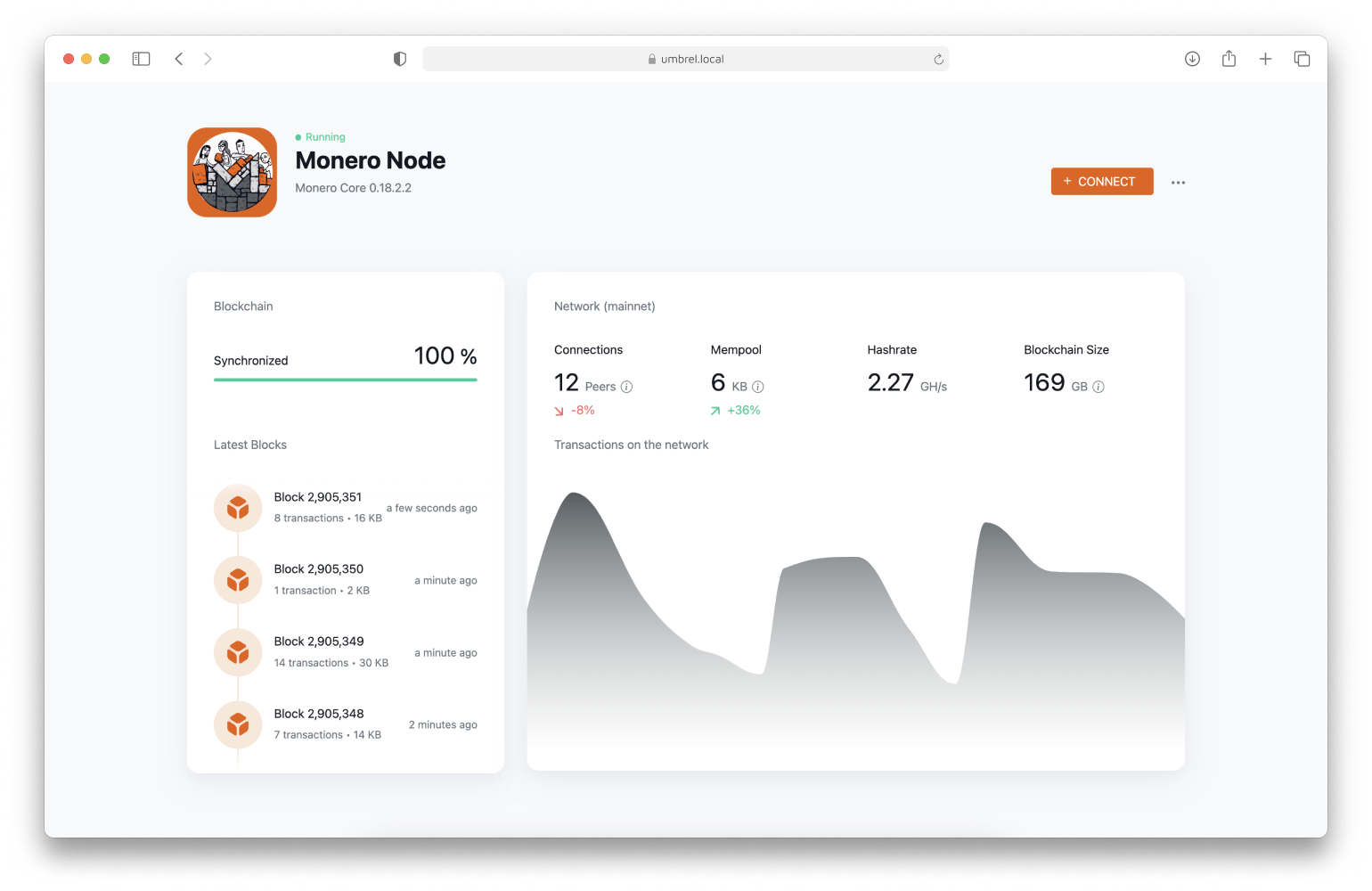Click cube icon for Block 2,905,349
The width and height of the screenshot is (1372, 891).
point(238,652)
